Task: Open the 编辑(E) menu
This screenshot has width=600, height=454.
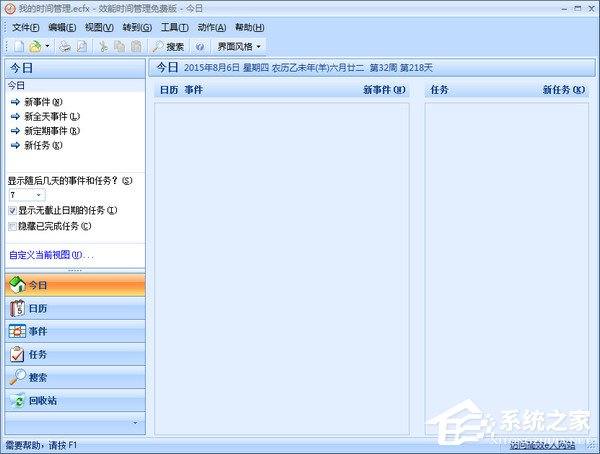Action: click(x=62, y=27)
